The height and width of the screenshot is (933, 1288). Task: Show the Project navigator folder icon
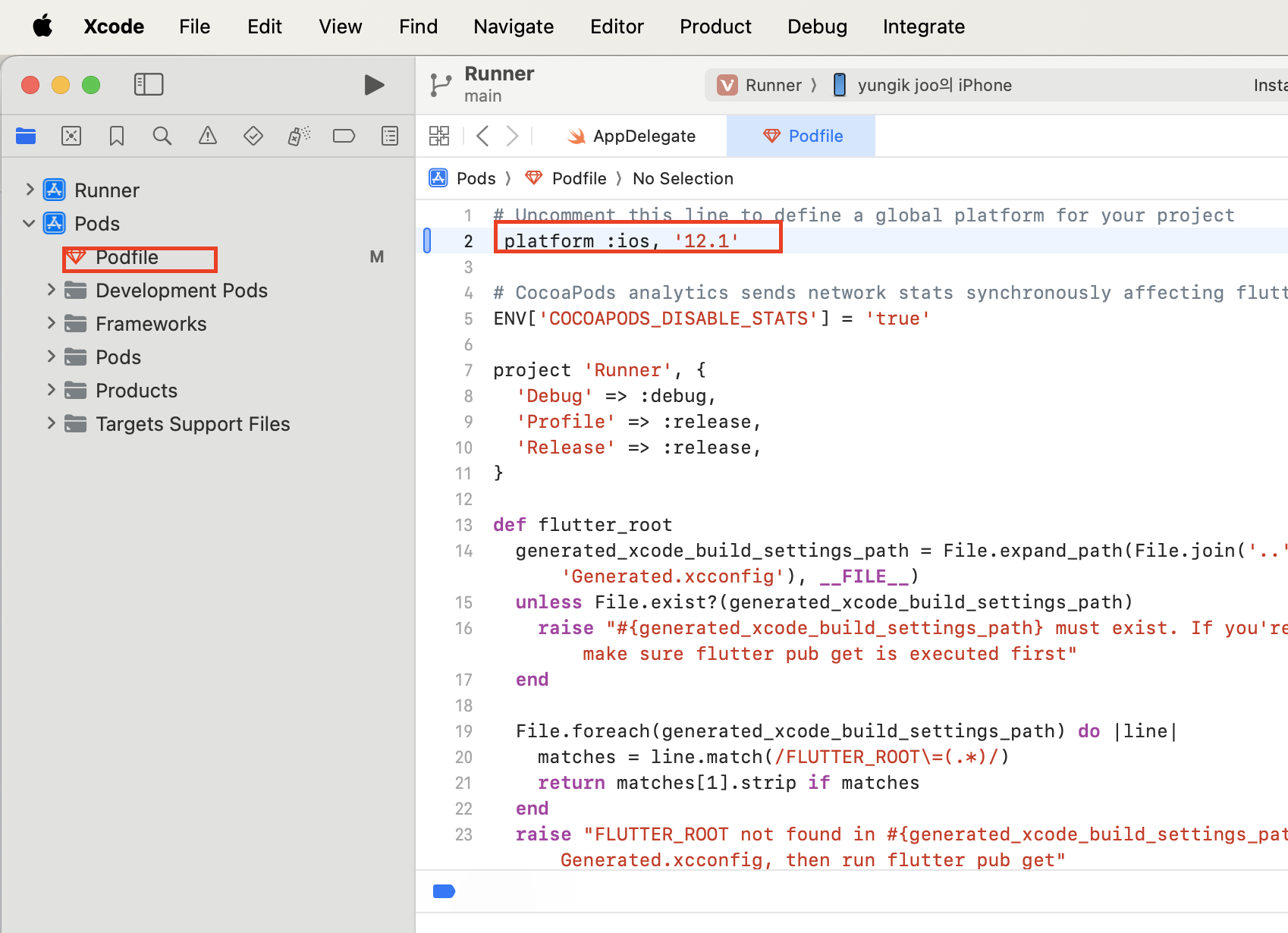pos(26,136)
